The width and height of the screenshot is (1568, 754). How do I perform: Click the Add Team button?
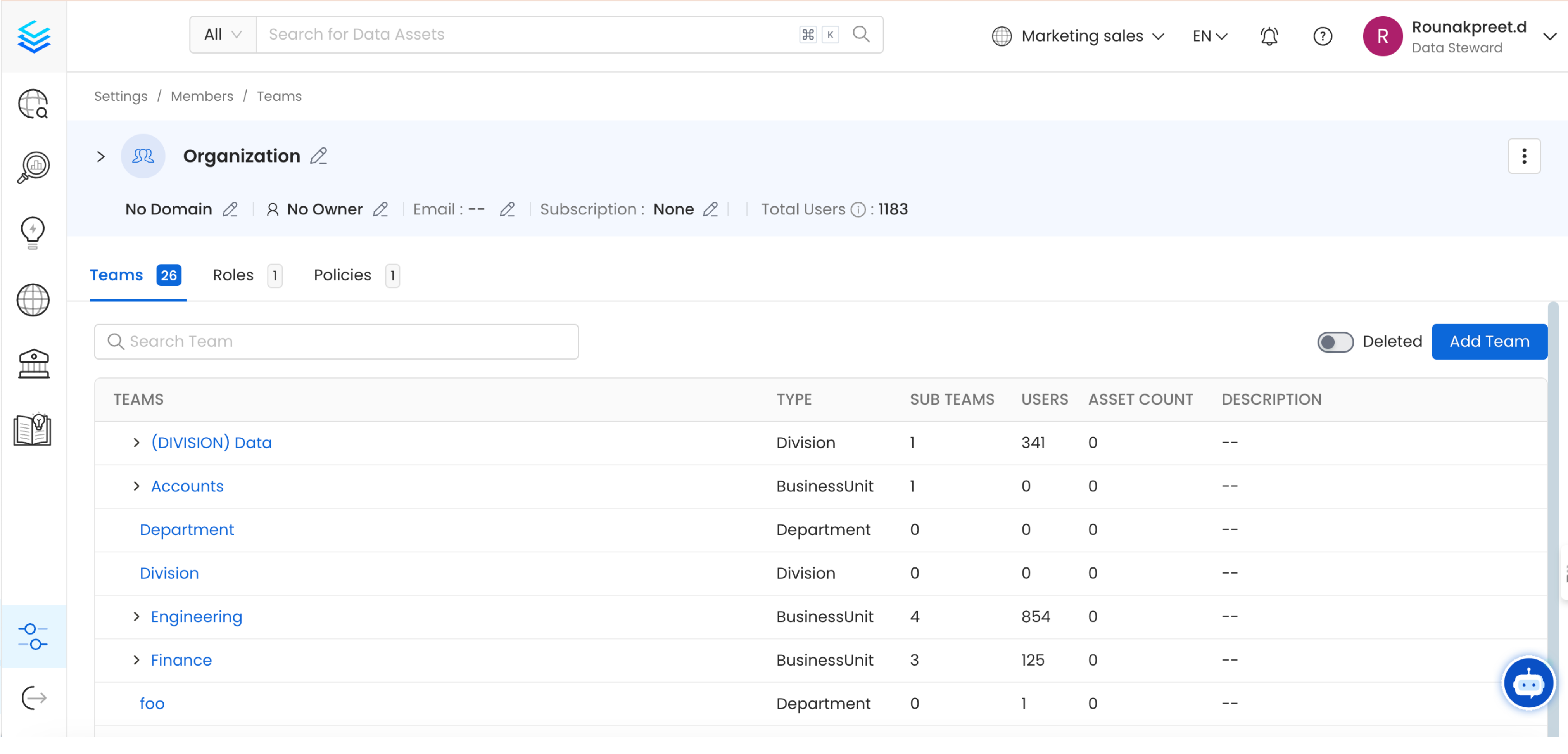[x=1489, y=342]
